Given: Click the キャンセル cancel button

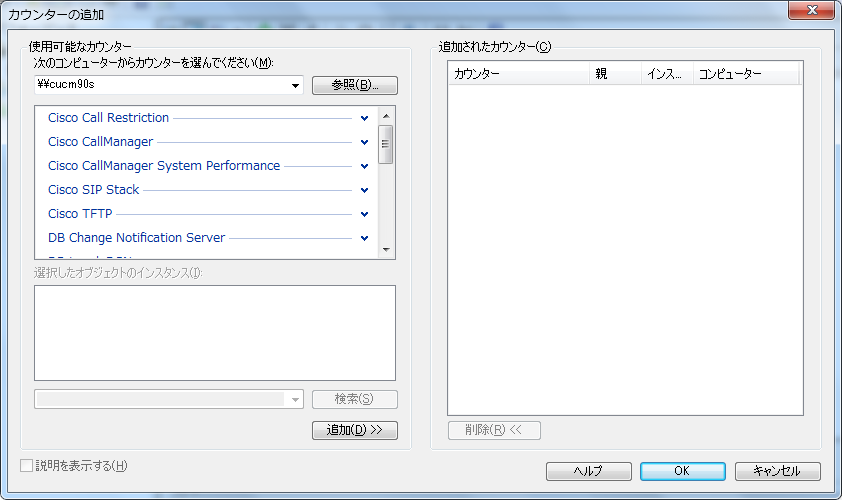Looking at the screenshot, I should (x=778, y=471).
